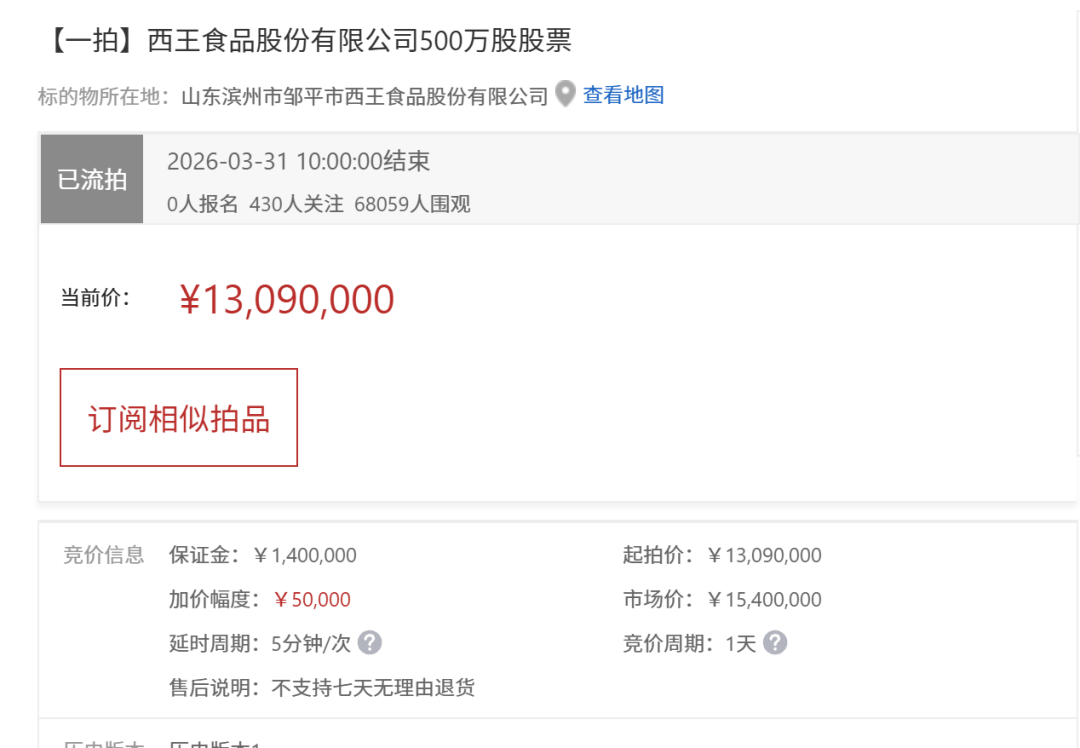Image resolution: width=1080 pixels, height=748 pixels.
Task: Click the end time 2026-03-31 10:00:00结束
Action: pos(298,161)
